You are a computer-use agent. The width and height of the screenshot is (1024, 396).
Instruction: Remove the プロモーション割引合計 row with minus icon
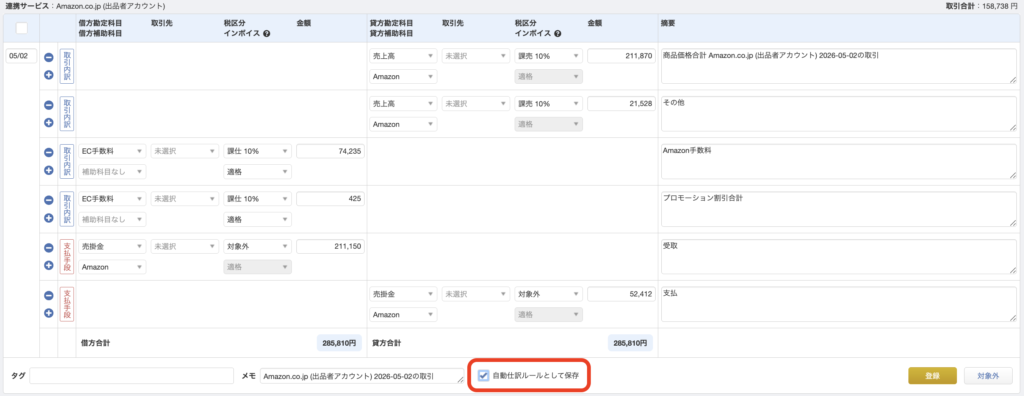(48, 200)
